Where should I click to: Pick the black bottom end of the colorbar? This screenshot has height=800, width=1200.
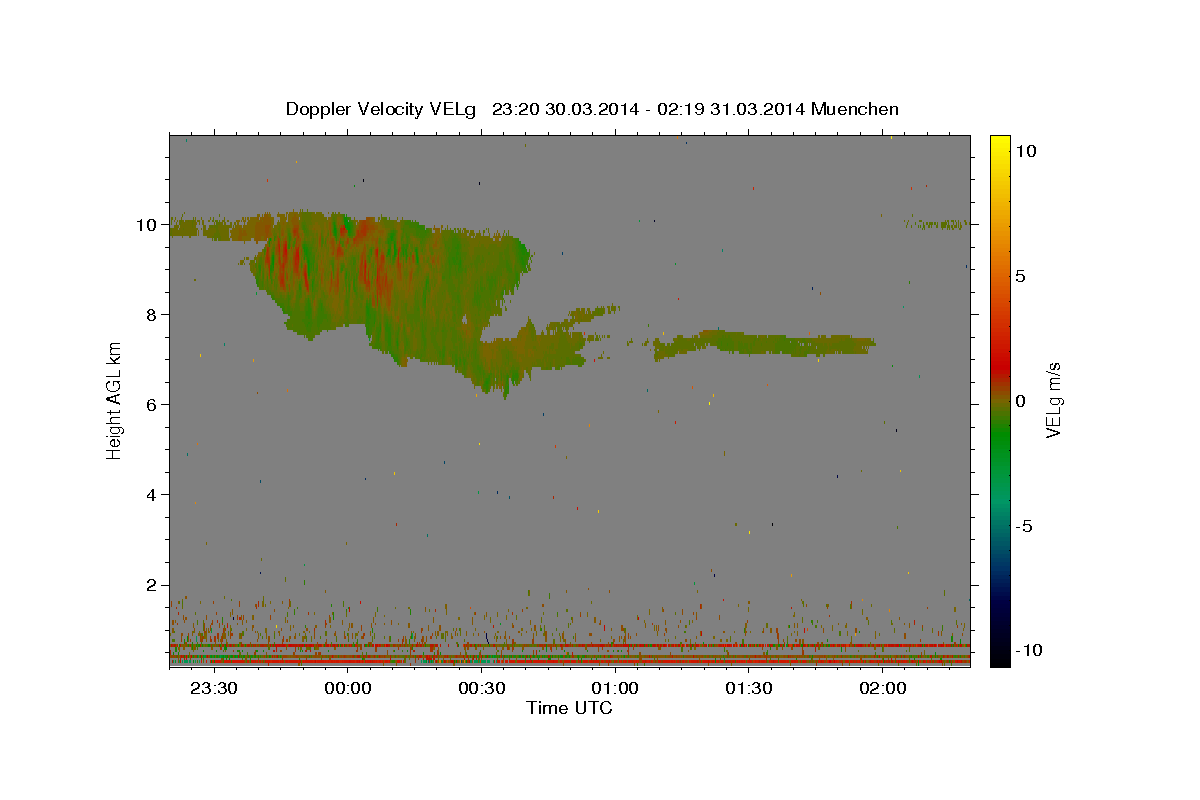pyautogui.click(x=1000, y=656)
